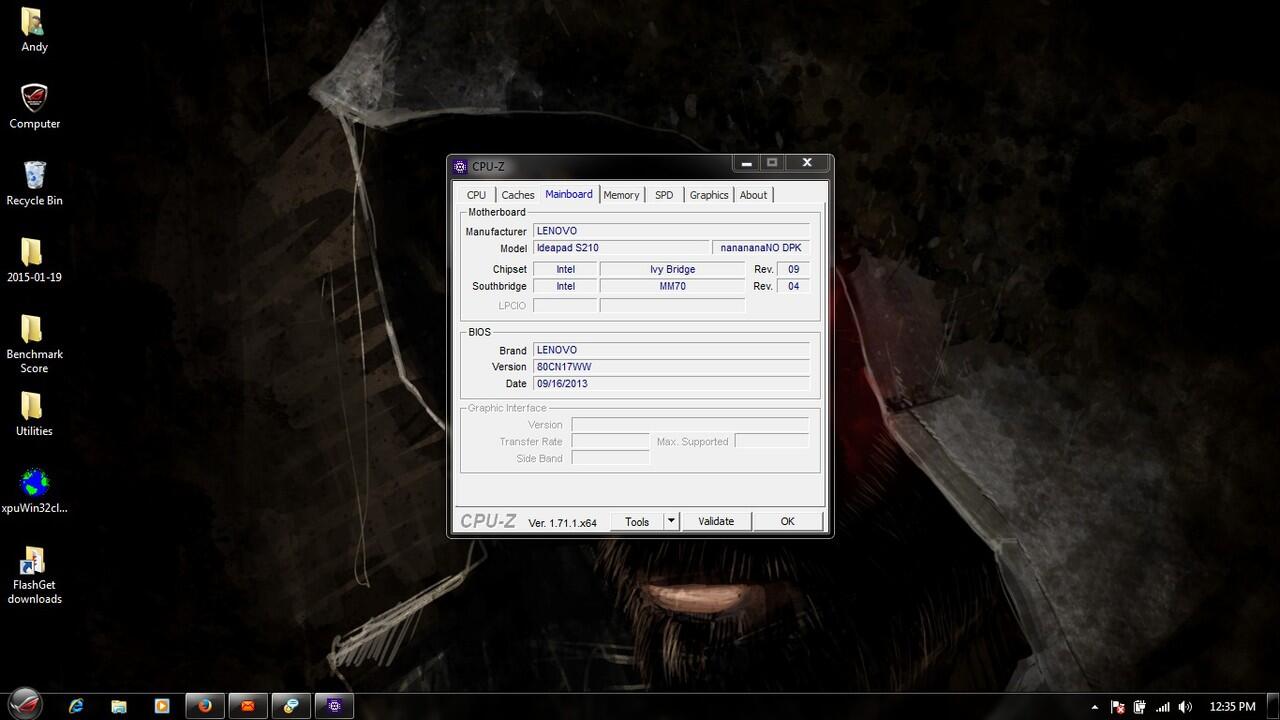Click the Ver. 1.71.1.x64 label
This screenshot has height=720, width=1280.
[562, 523]
